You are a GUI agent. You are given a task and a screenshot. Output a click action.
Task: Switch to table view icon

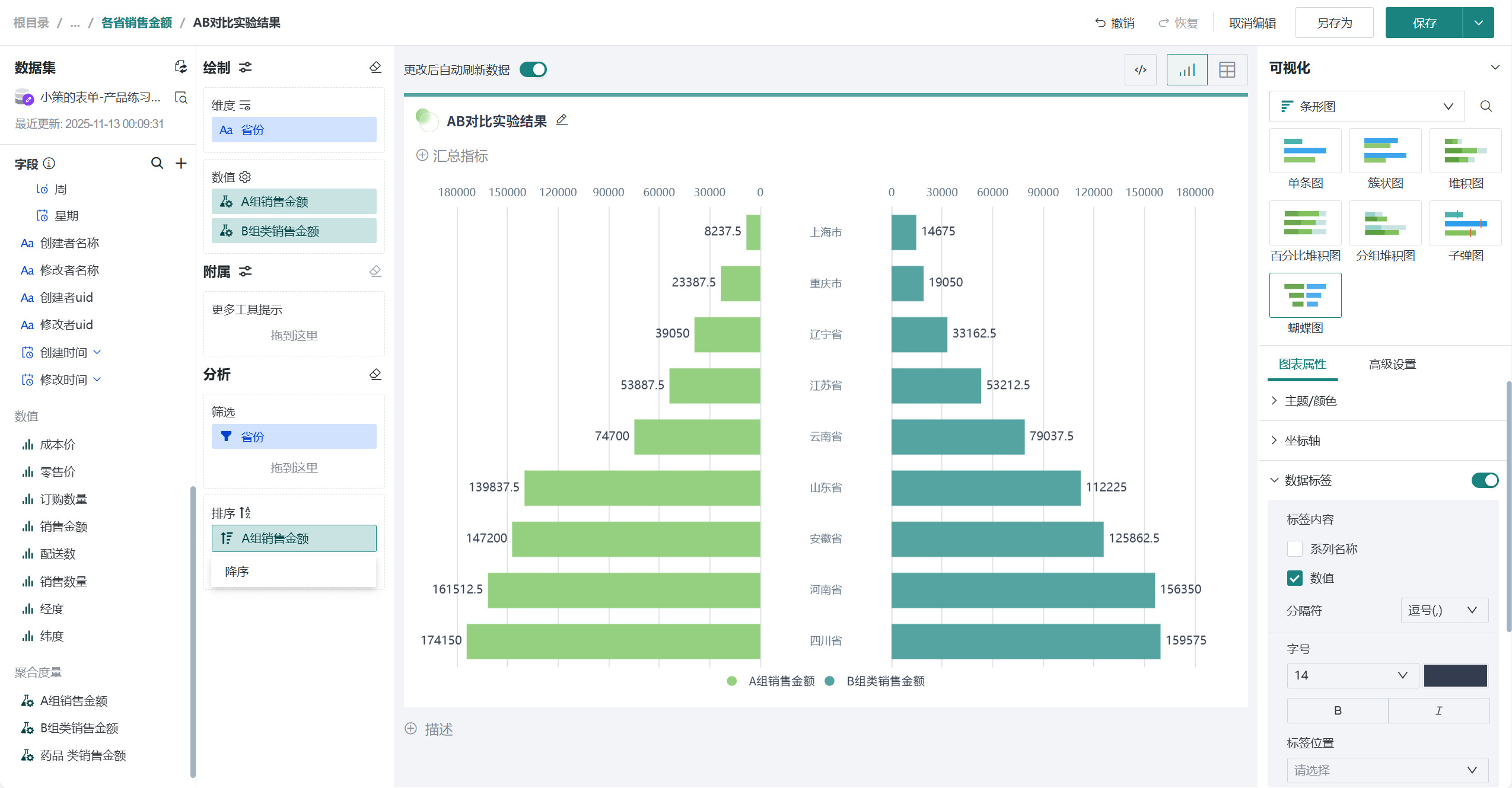coord(1227,70)
